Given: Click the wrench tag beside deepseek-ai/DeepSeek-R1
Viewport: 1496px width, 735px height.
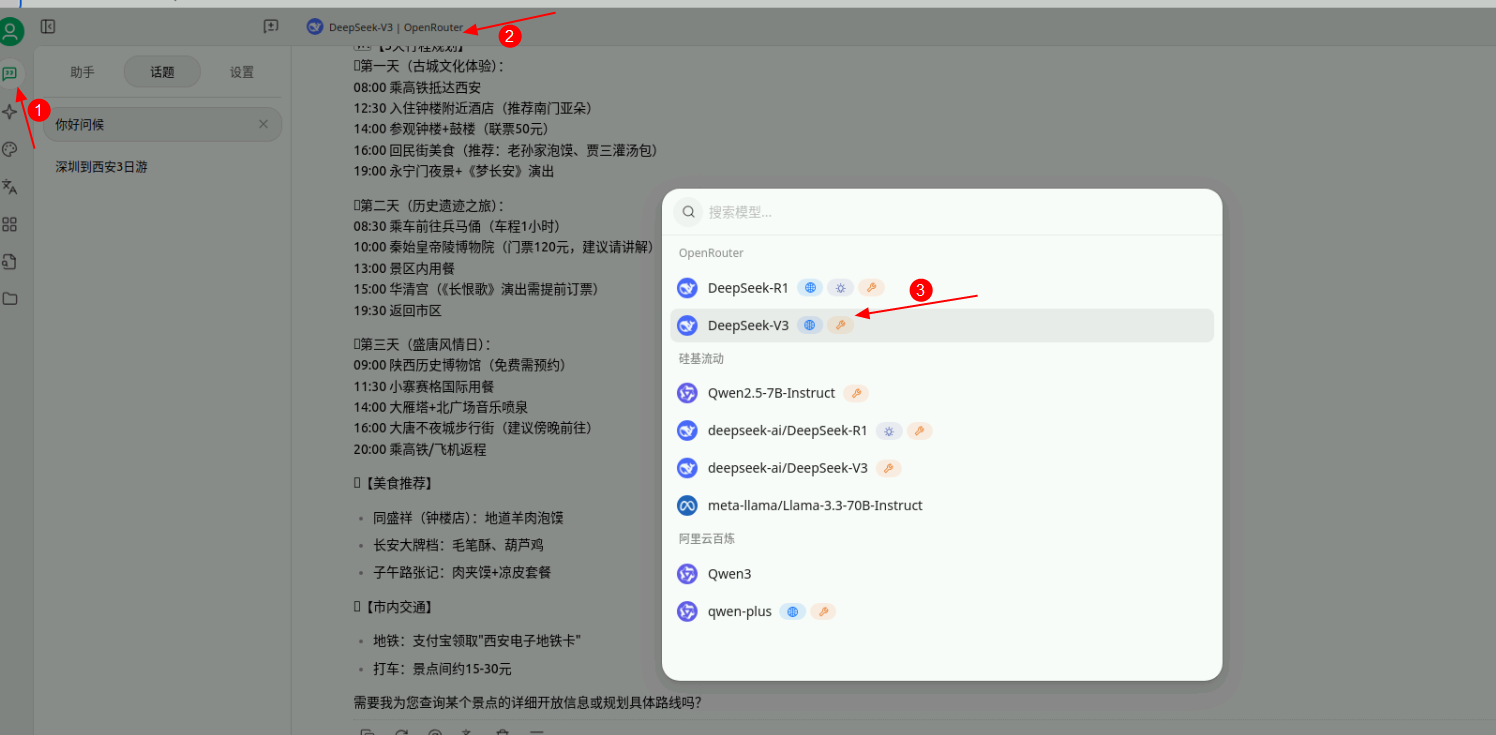Looking at the screenshot, I should click(x=920, y=431).
